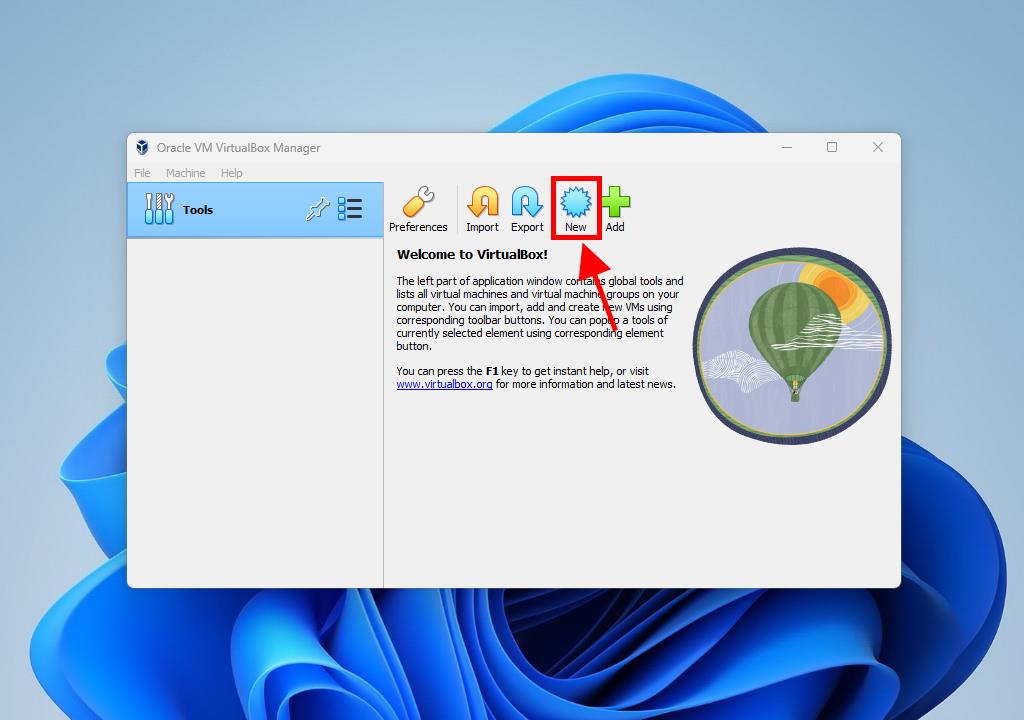Viewport: 1024px width, 720px height.
Task: Open the Machine menu
Action: click(x=185, y=173)
